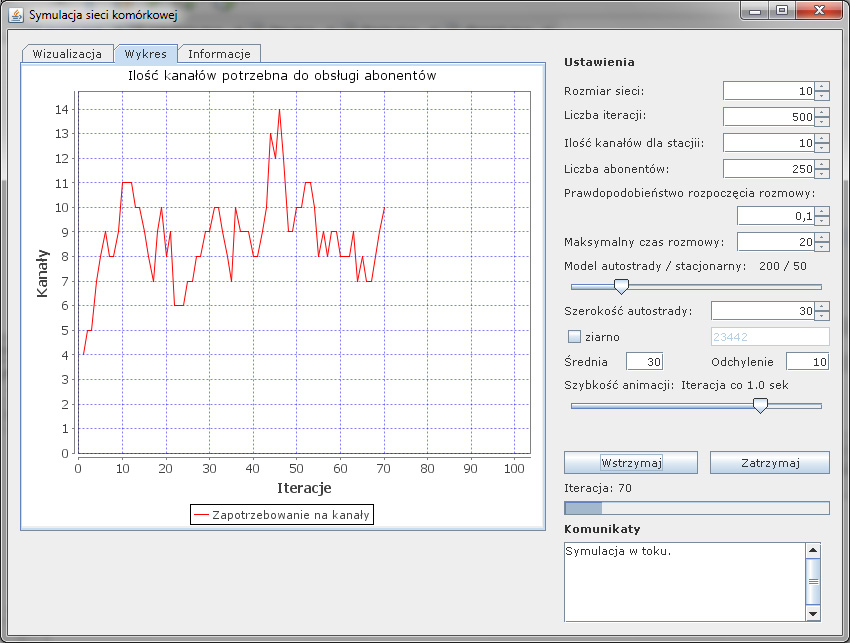Click the Zatrzymaj button
This screenshot has width=850, height=643.
point(769,463)
